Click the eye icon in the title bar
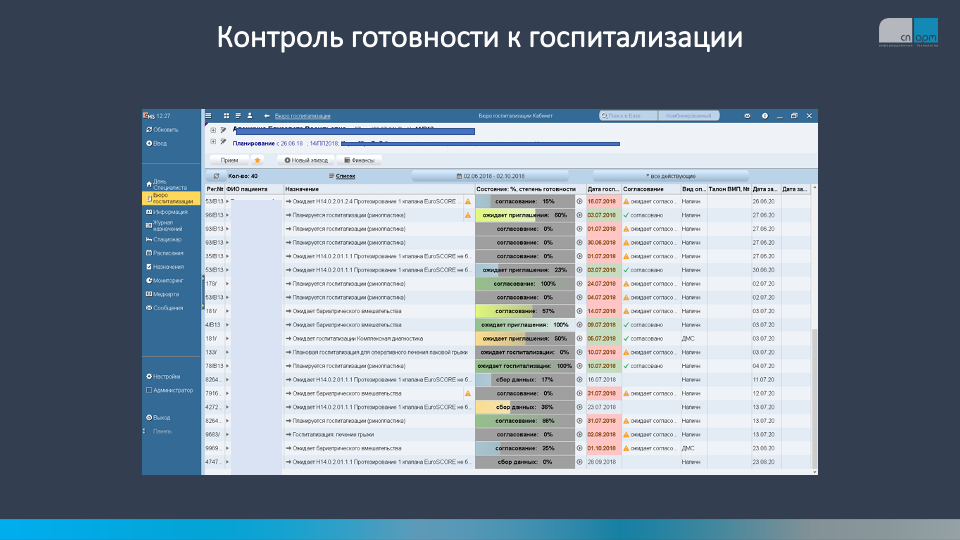Viewport: 960px width, 540px height. 747,116
